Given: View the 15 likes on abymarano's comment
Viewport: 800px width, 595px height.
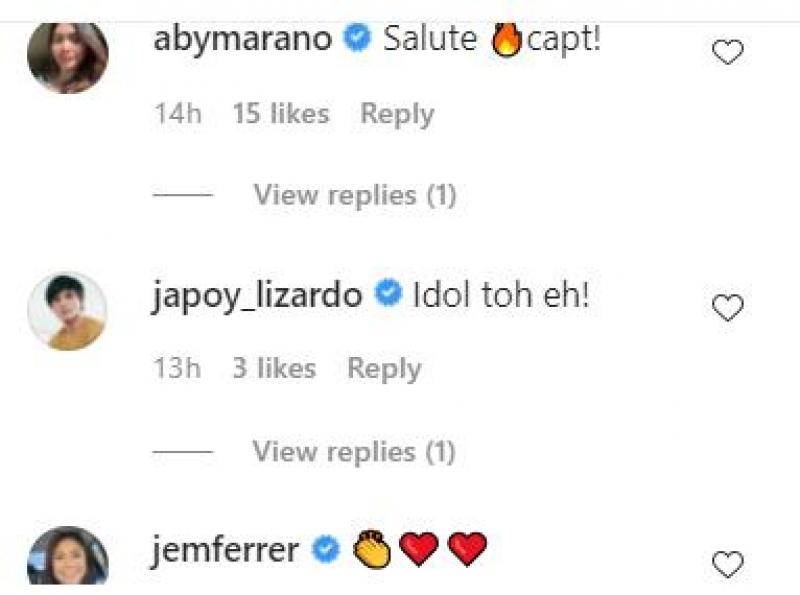Looking at the screenshot, I should tap(281, 113).
